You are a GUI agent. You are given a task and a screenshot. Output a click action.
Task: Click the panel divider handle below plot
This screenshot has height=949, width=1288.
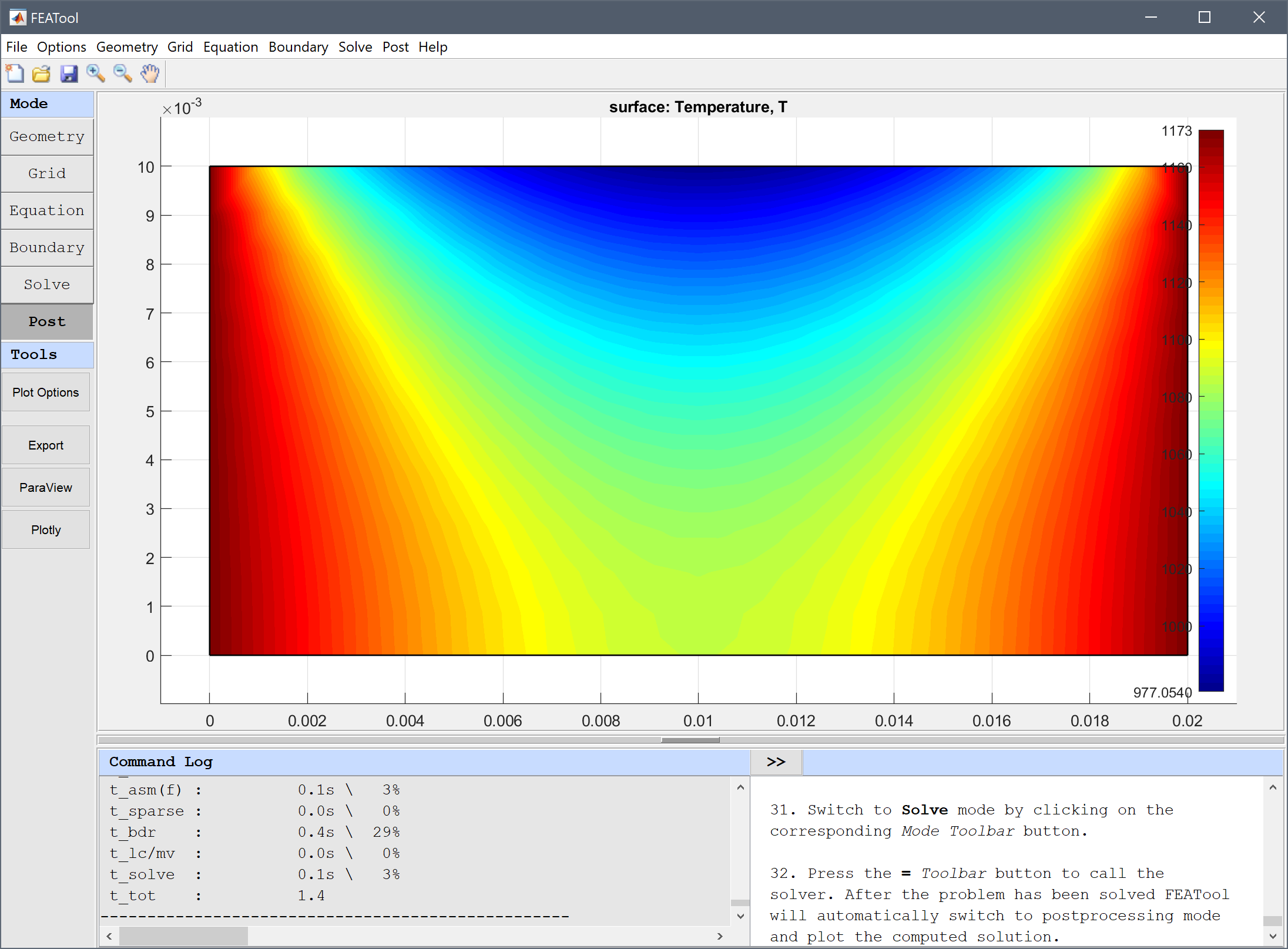(690, 740)
